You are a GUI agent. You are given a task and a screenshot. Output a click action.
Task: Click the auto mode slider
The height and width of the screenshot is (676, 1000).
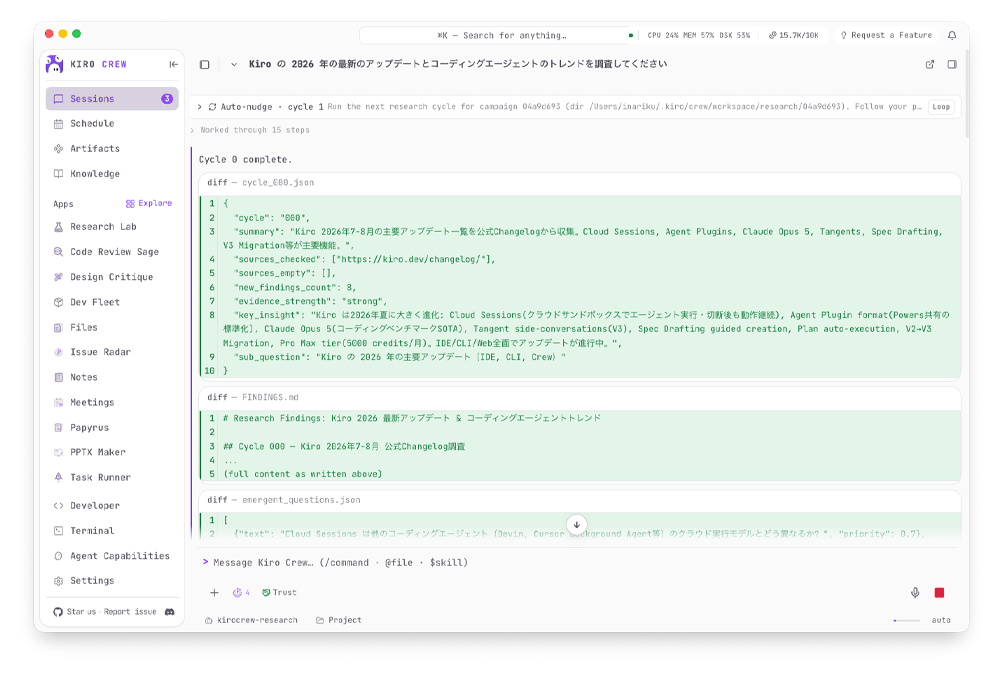[x=906, y=621]
